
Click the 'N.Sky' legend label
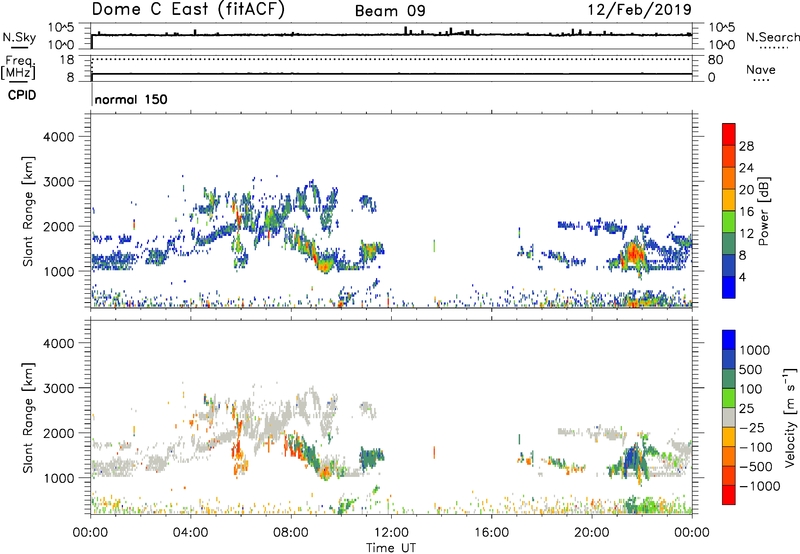pos(19,37)
